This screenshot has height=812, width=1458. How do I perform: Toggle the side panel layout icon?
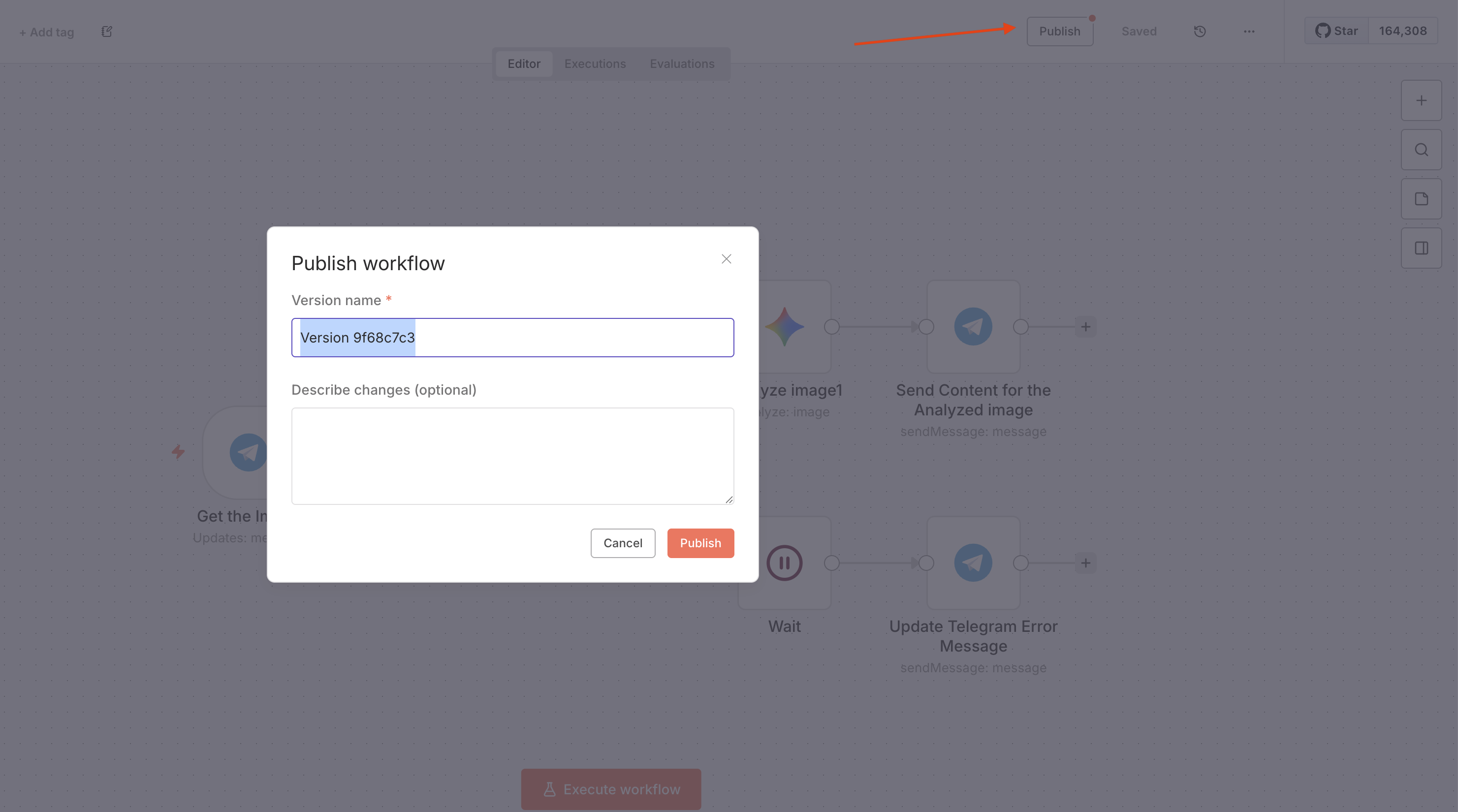pyautogui.click(x=1421, y=247)
